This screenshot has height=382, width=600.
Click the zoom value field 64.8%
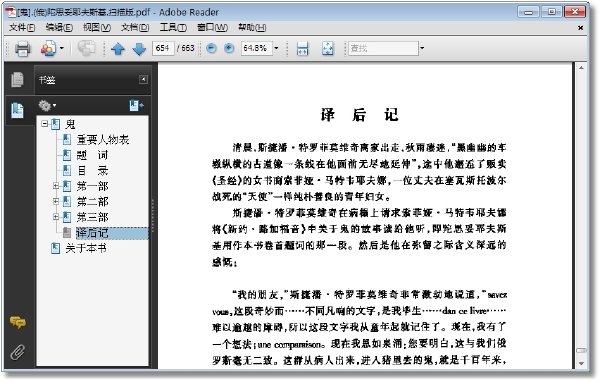pyautogui.click(x=256, y=48)
